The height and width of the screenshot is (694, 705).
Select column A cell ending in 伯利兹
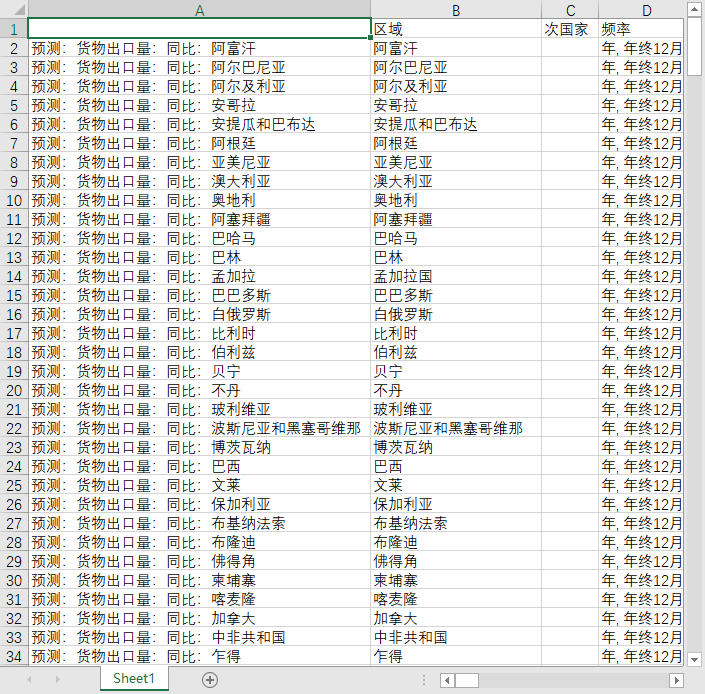click(x=199, y=352)
